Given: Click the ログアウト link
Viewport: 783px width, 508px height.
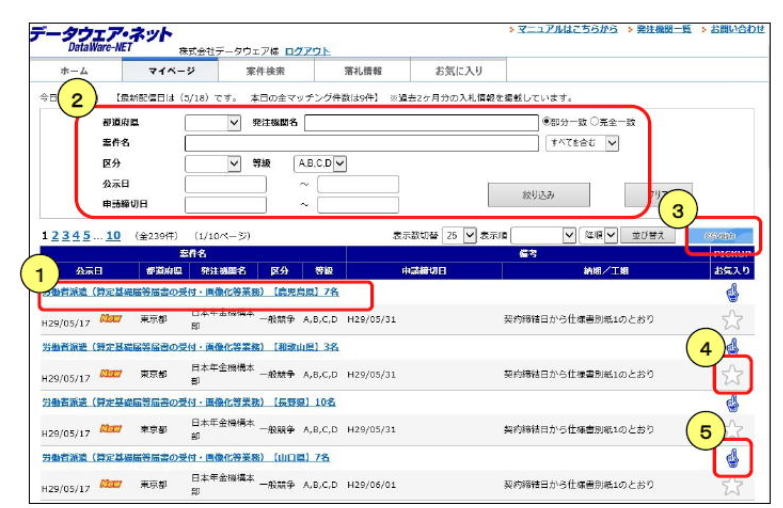Looking at the screenshot, I should coord(307,51).
